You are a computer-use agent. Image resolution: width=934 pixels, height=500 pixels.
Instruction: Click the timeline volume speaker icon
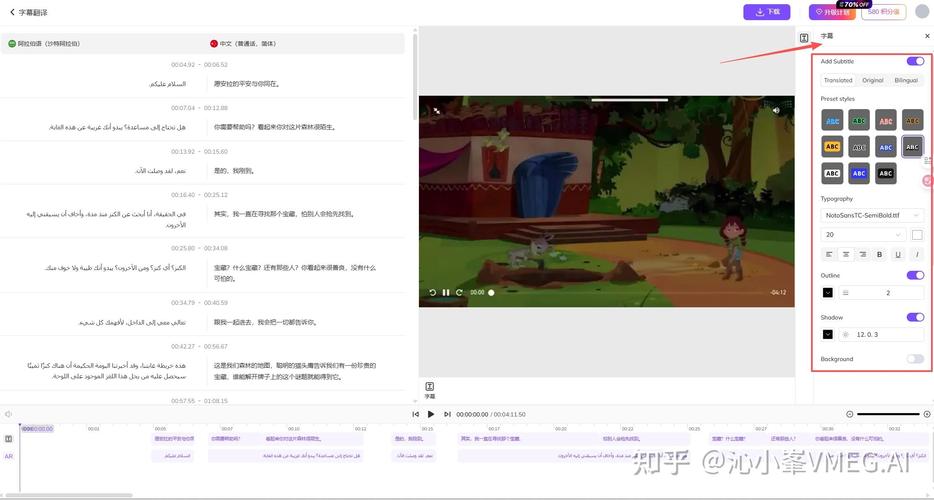8,414
